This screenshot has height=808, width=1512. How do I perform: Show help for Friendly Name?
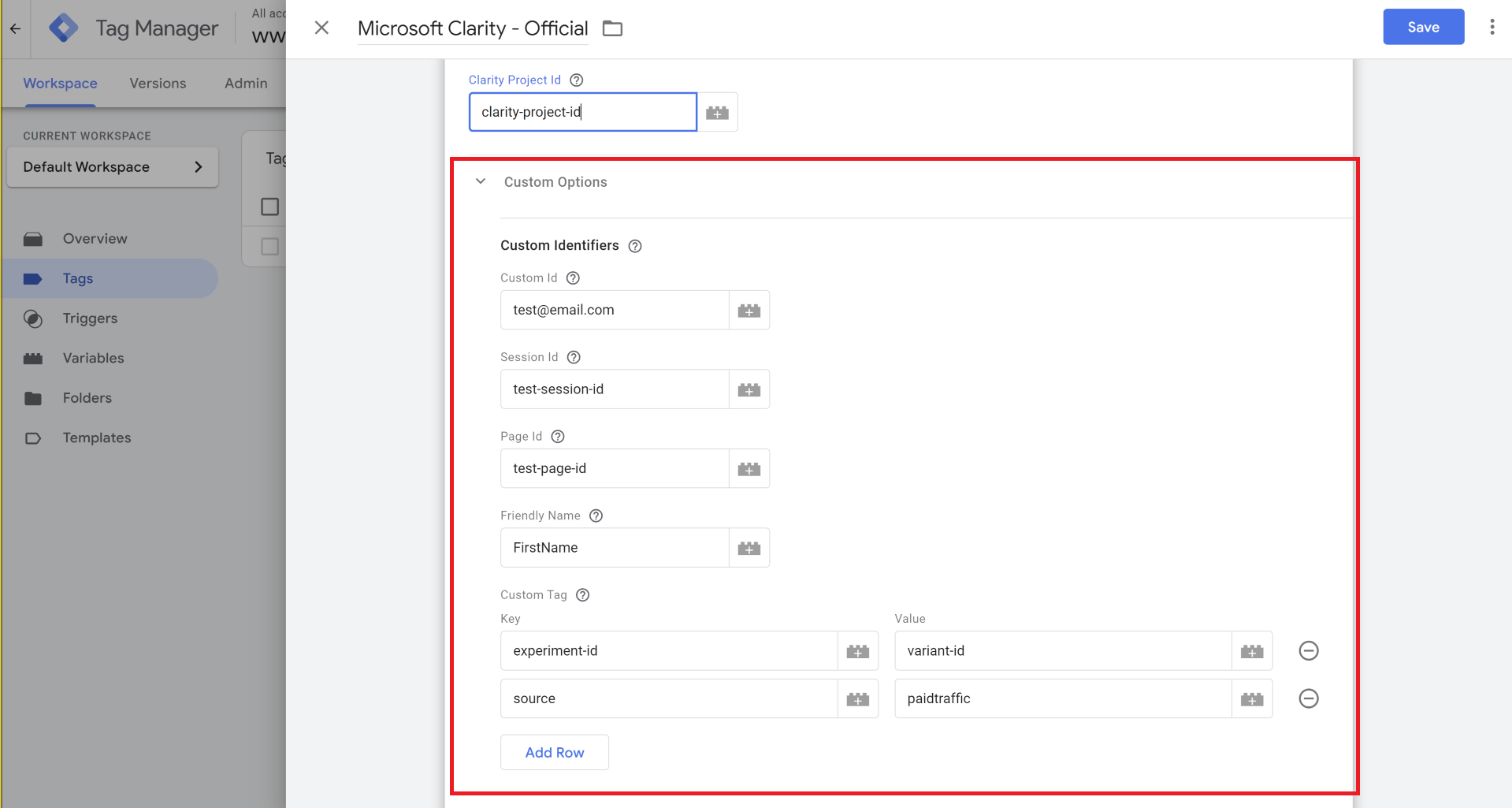(x=596, y=516)
